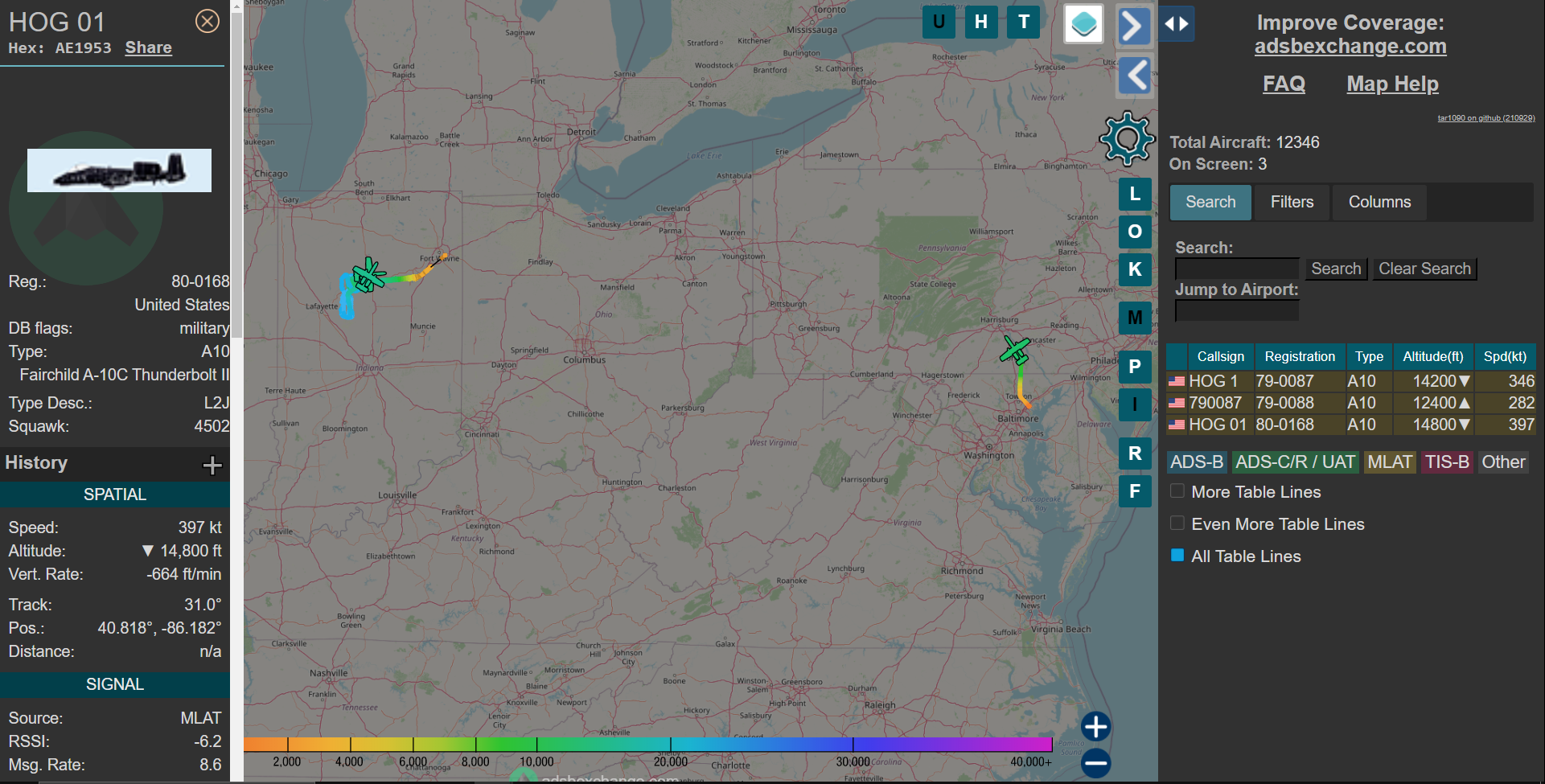Viewport: 1545px width, 784px height.
Task: Switch to the Search tab
Action: point(1210,202)
